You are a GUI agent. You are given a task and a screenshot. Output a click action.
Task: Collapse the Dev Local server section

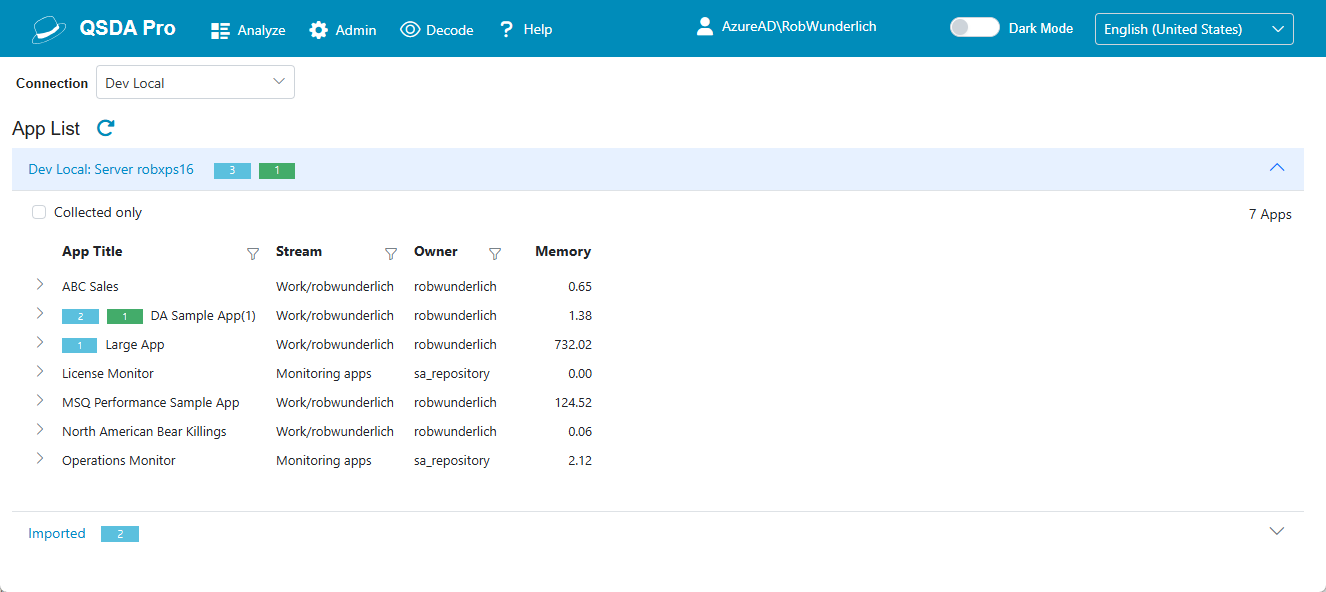coord(1276,168)
